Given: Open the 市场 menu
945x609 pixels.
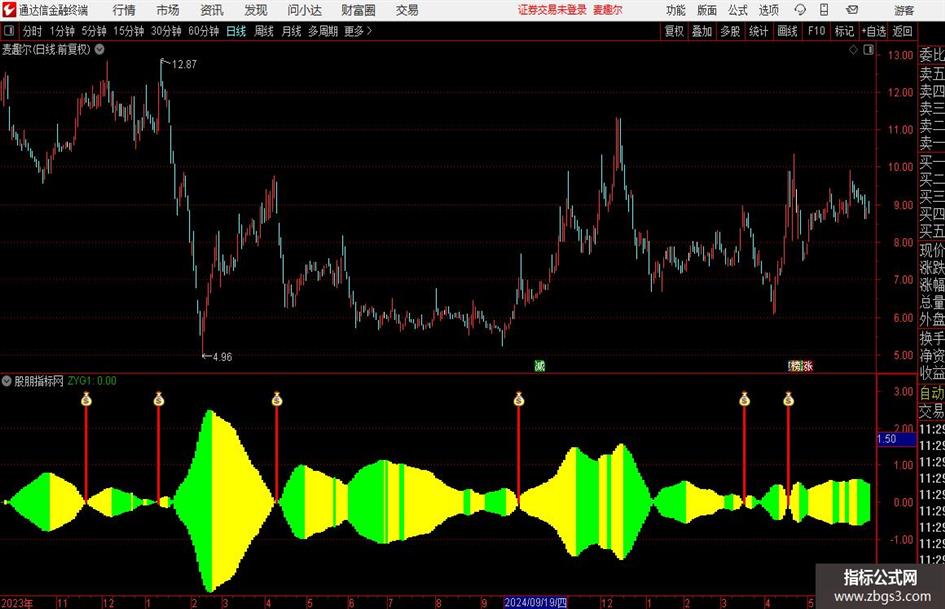Looking at the screenshot, I should (x=168, y=10).
